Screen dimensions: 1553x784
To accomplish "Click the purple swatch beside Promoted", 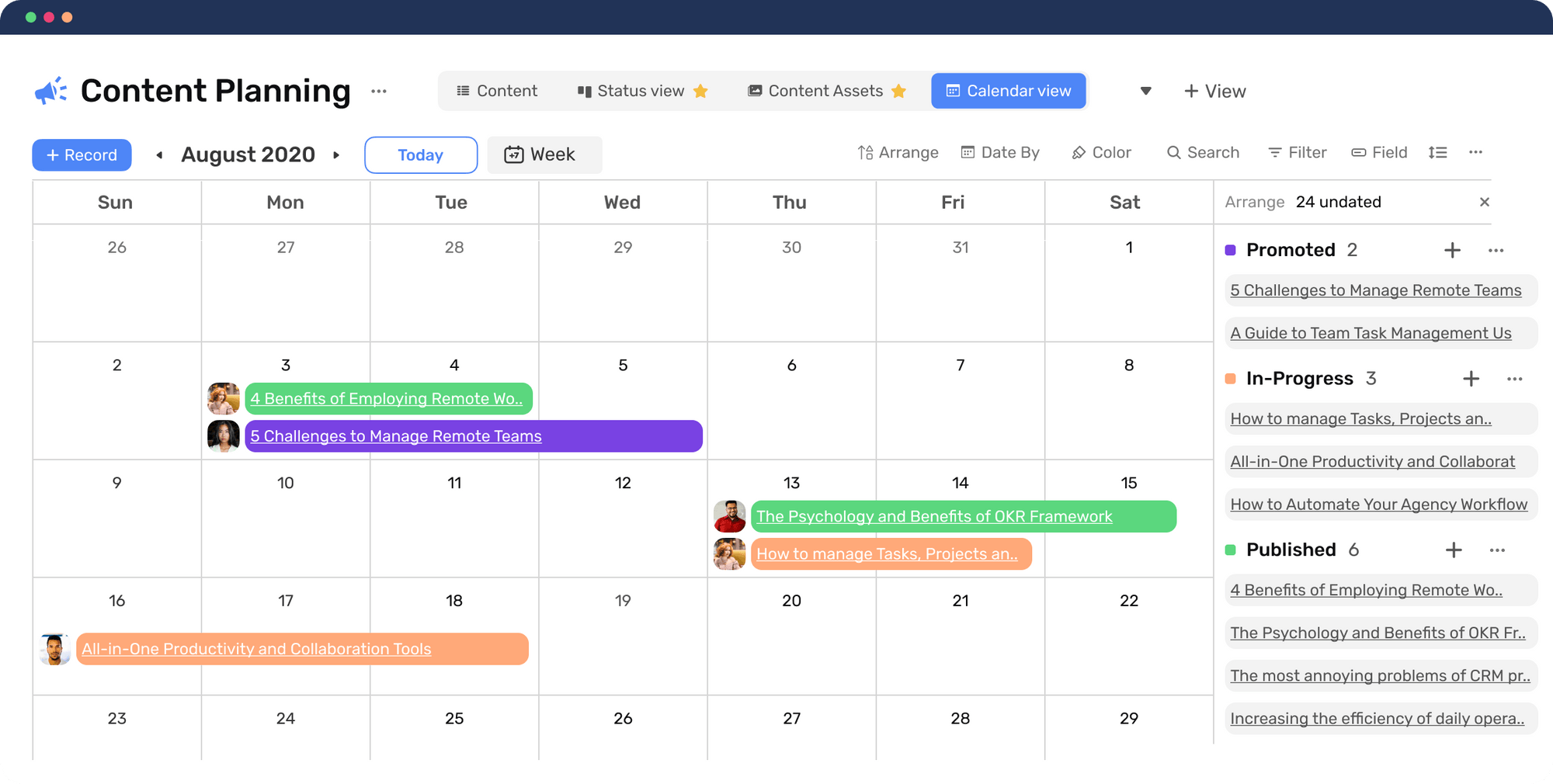I will 1231,250.
